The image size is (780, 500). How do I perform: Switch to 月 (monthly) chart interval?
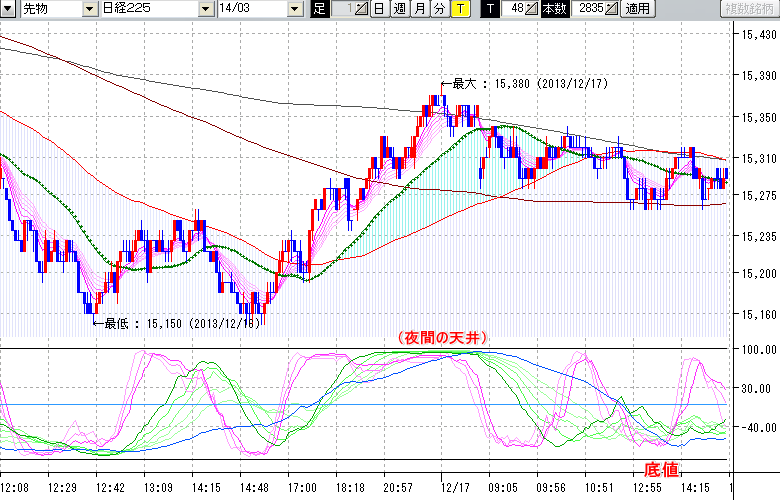(x=420, y=9)
